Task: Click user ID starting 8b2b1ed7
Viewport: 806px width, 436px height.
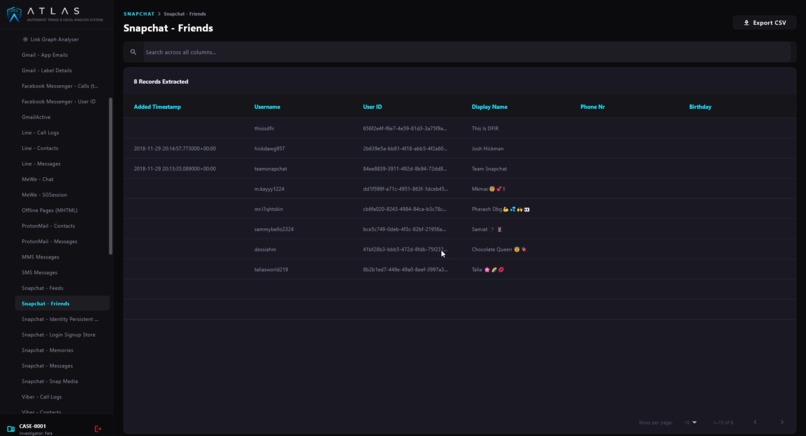Action: (405, 269)
